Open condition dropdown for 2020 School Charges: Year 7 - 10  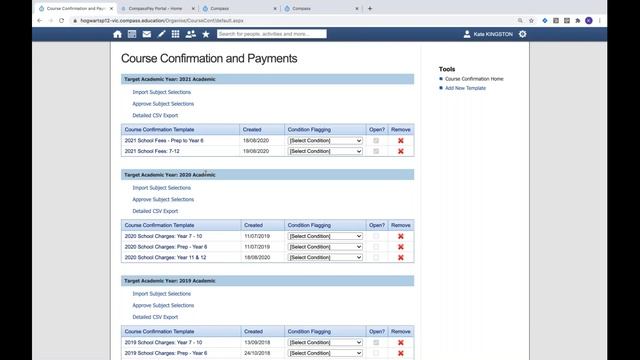(325, 236)
